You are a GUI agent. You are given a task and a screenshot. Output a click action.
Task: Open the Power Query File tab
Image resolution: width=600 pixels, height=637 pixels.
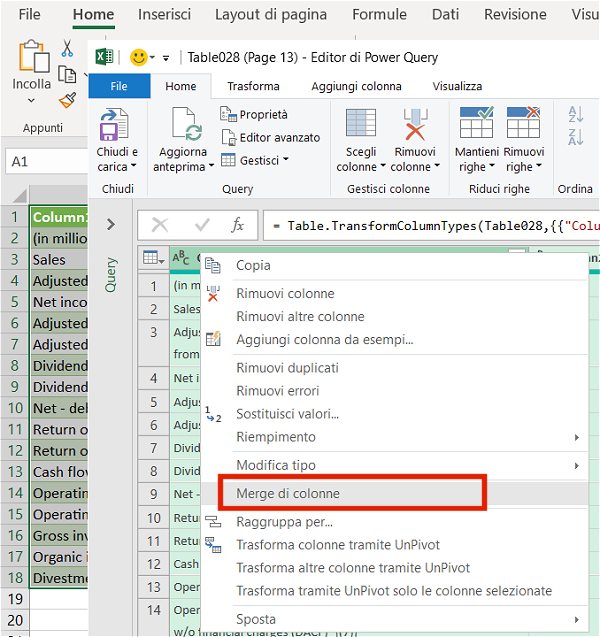(x=119, y=86)
